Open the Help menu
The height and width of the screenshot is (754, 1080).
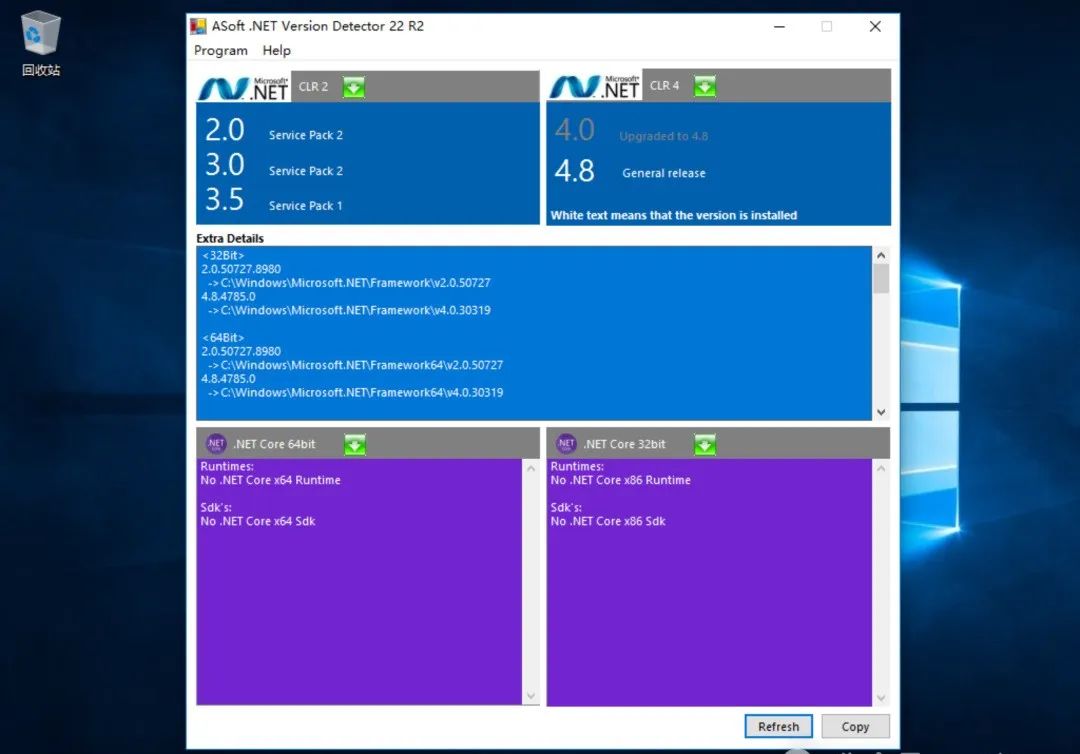[x=277, y=50]
